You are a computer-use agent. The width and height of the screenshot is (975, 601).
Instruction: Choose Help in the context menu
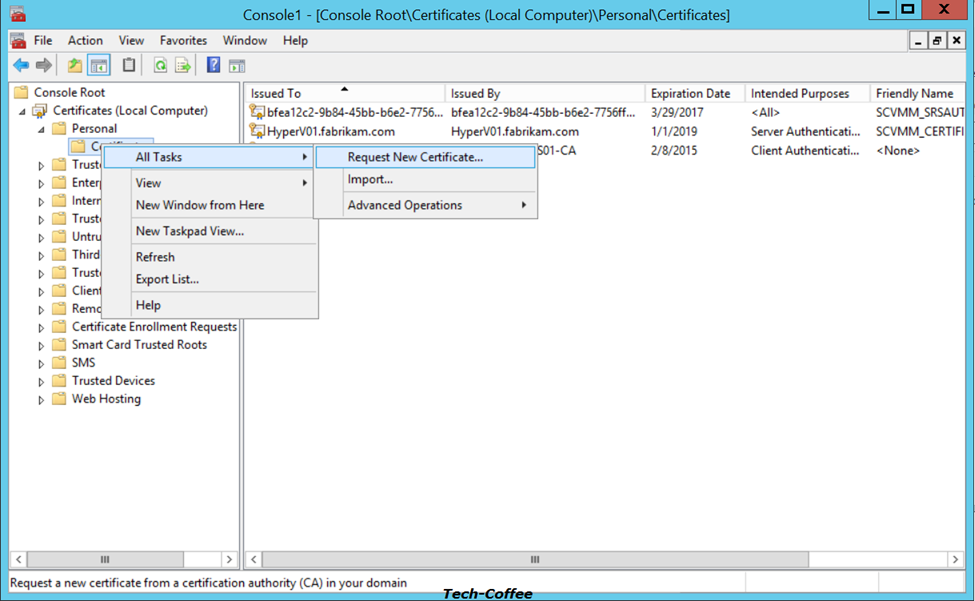(210, 305)
